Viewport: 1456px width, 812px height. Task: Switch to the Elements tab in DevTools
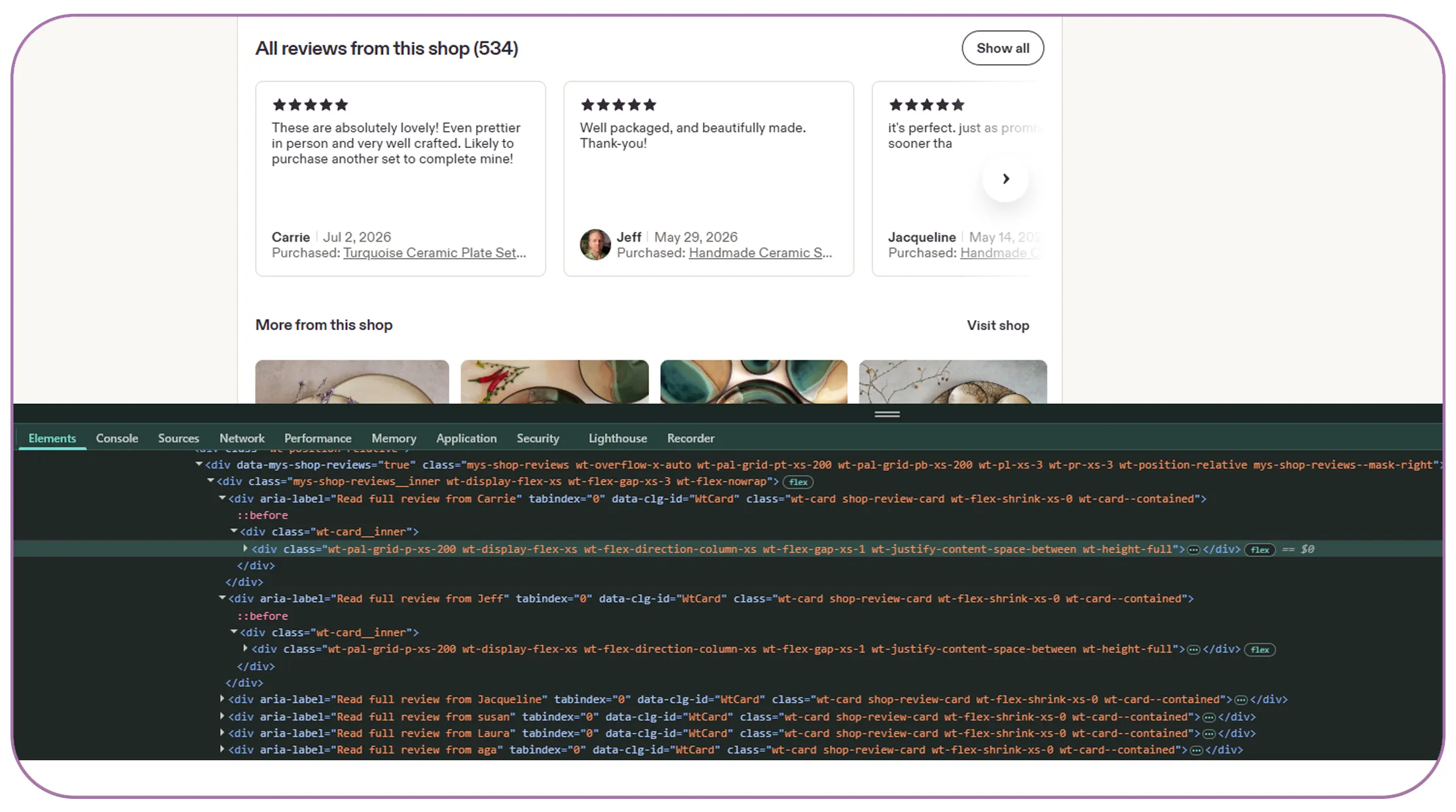[x=52, y=438]
